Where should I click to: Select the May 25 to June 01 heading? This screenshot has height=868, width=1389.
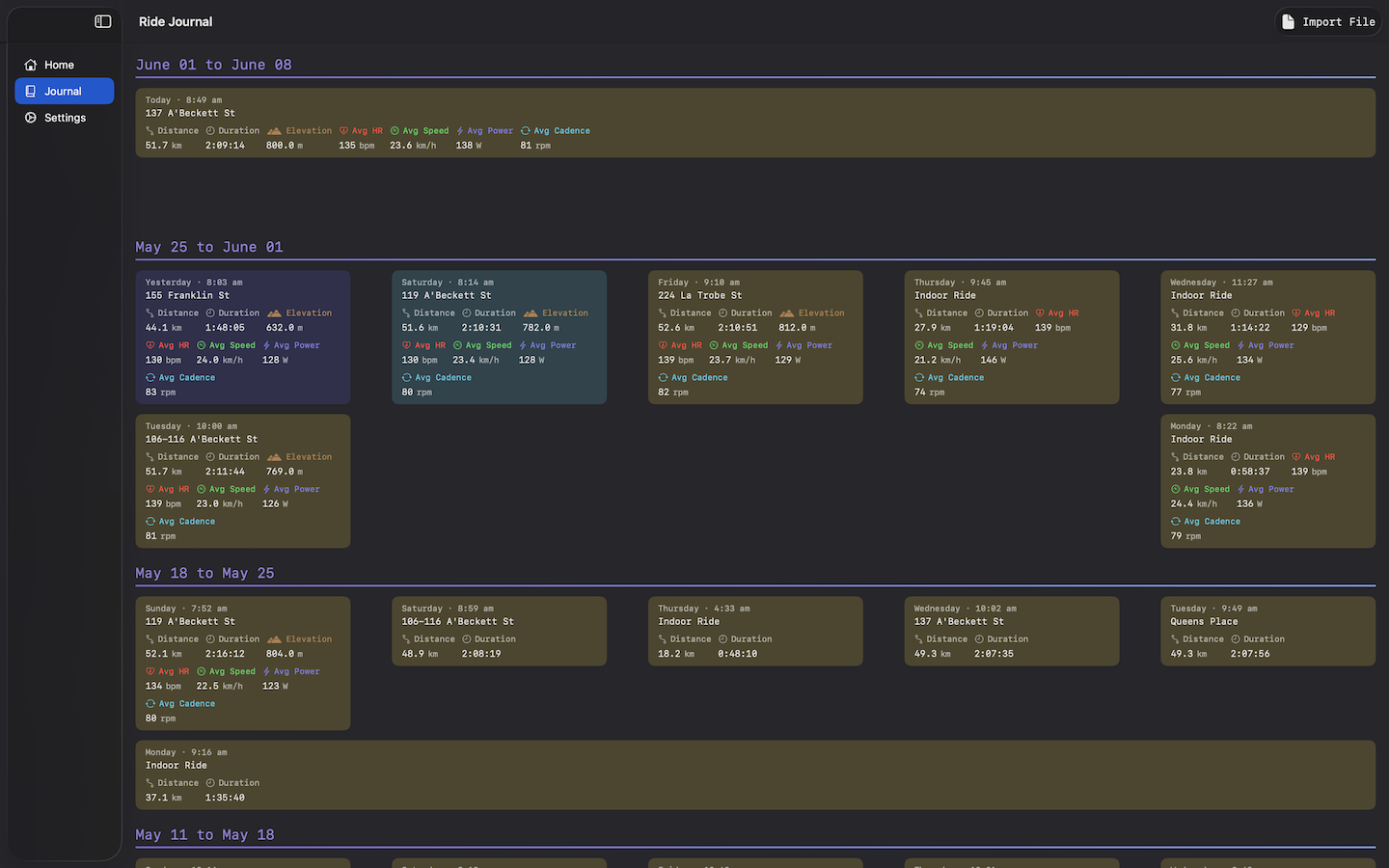[x=209, y=247]
